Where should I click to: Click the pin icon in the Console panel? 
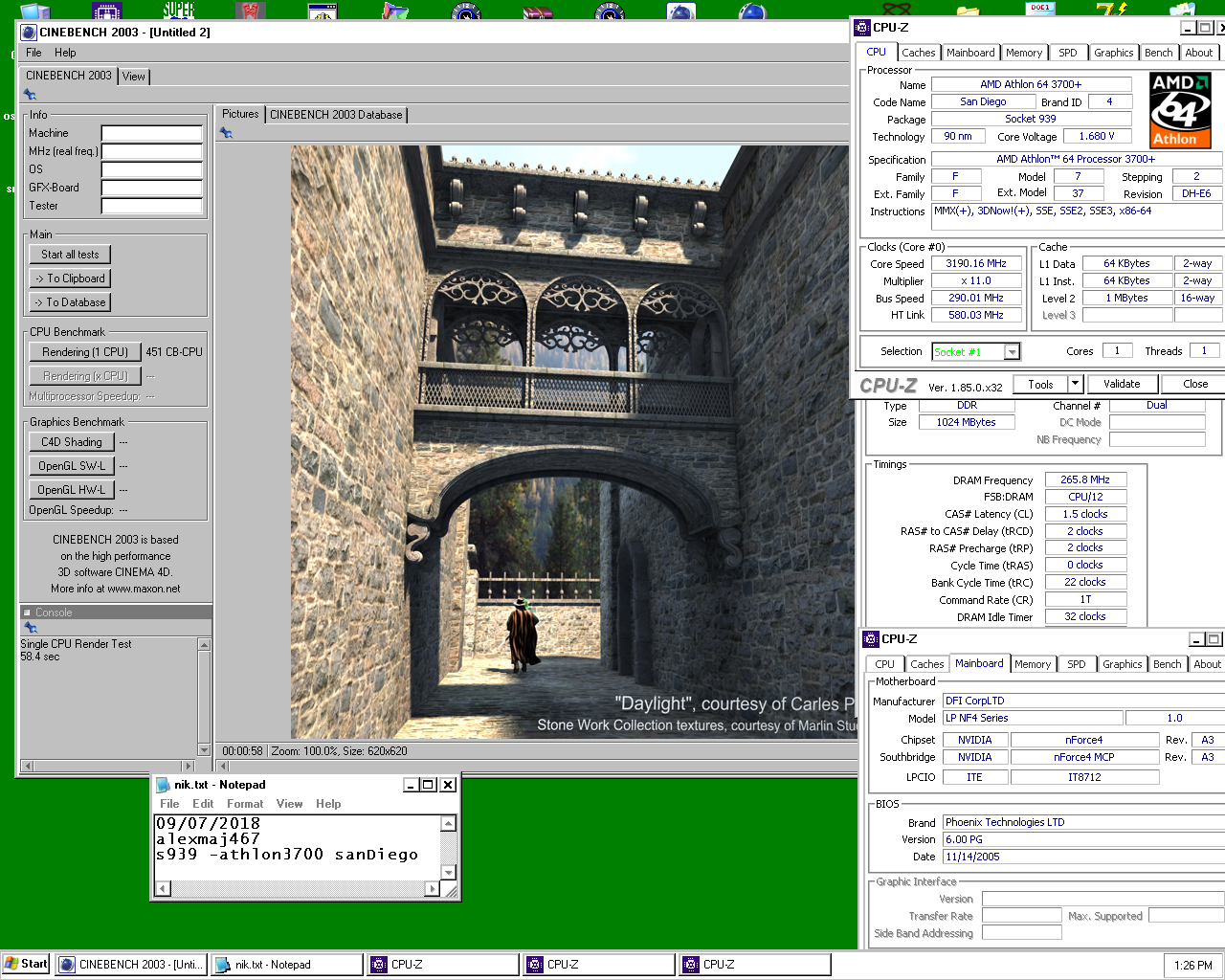tap(30, 628)
